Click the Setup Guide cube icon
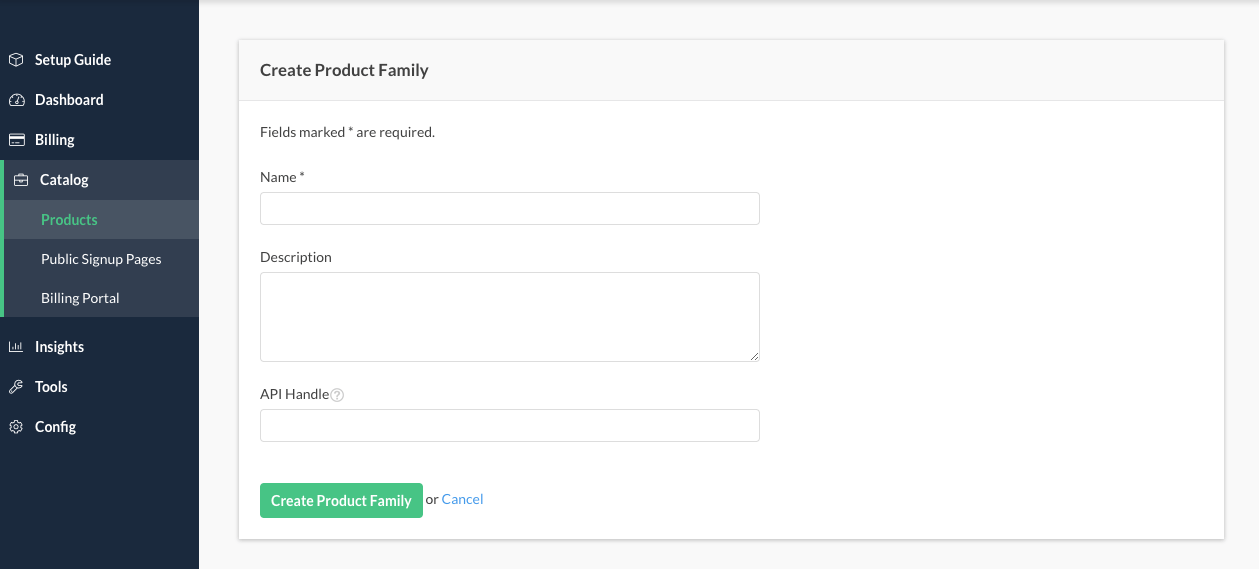Image resolution: width=1259 pixels, height=569 pixels. [x=16, y=60]
